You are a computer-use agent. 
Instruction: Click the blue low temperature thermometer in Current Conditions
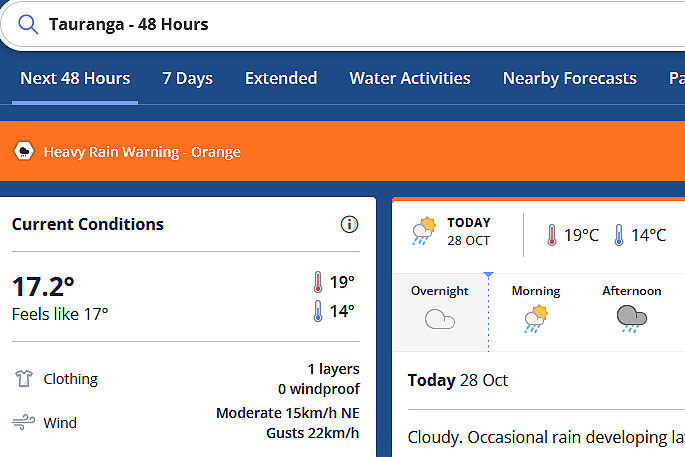pos(318,311)
